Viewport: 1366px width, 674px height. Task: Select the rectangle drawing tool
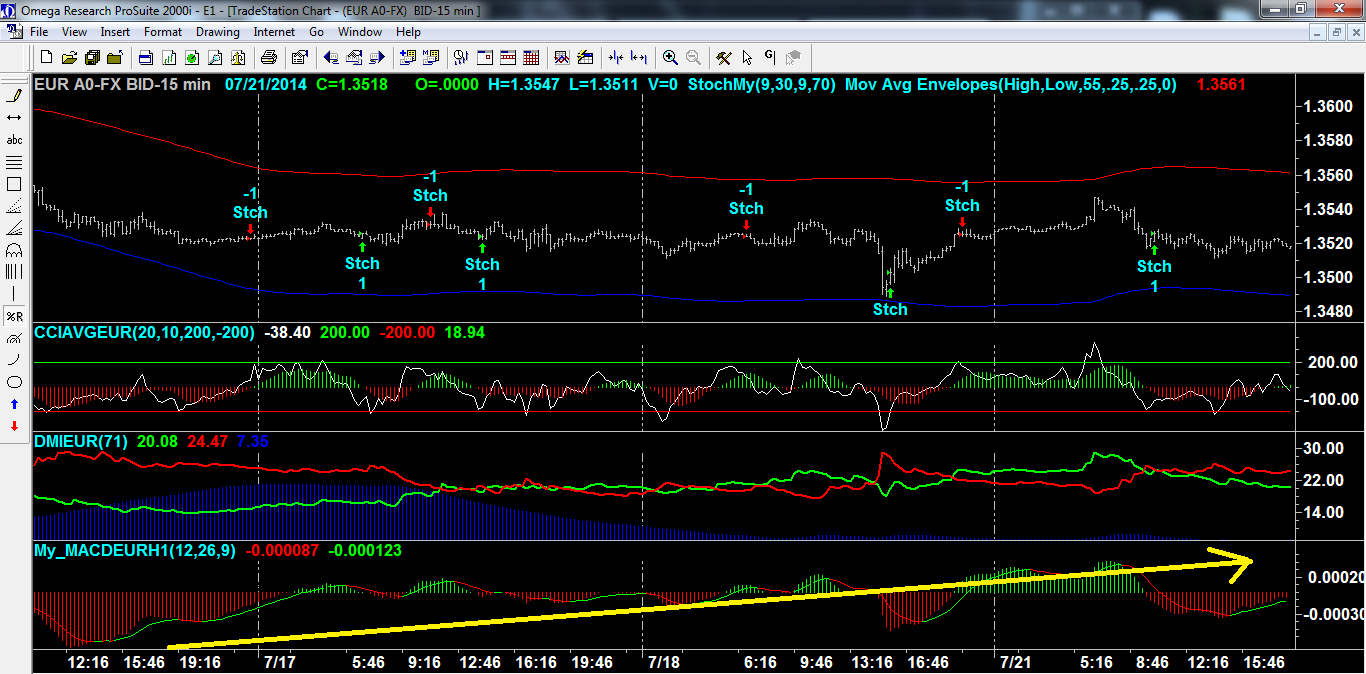pos(14,184)
